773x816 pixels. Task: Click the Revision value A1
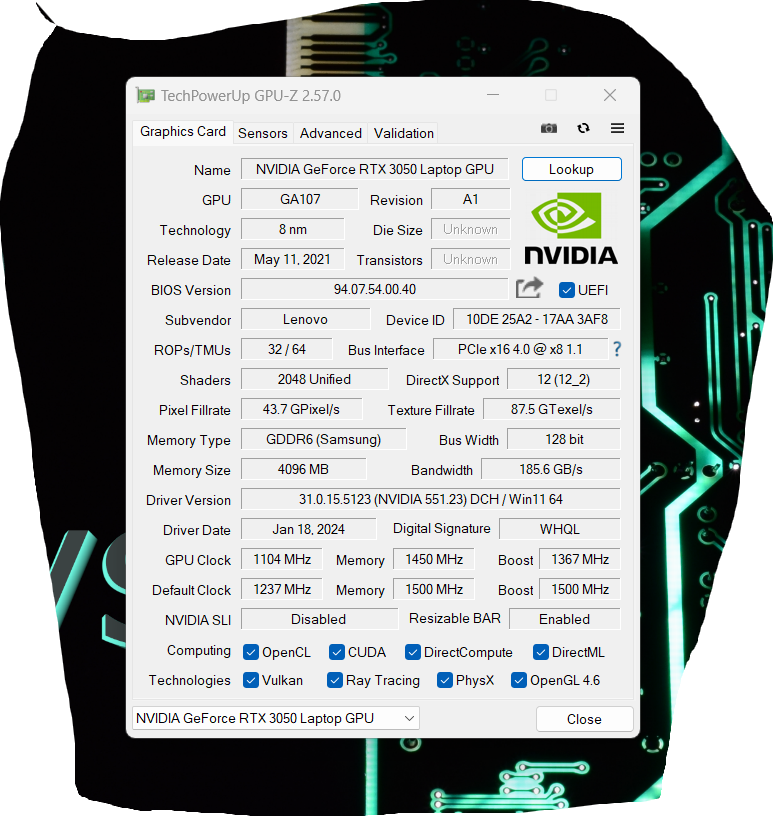pyautogui.click(x=471, y=199)
